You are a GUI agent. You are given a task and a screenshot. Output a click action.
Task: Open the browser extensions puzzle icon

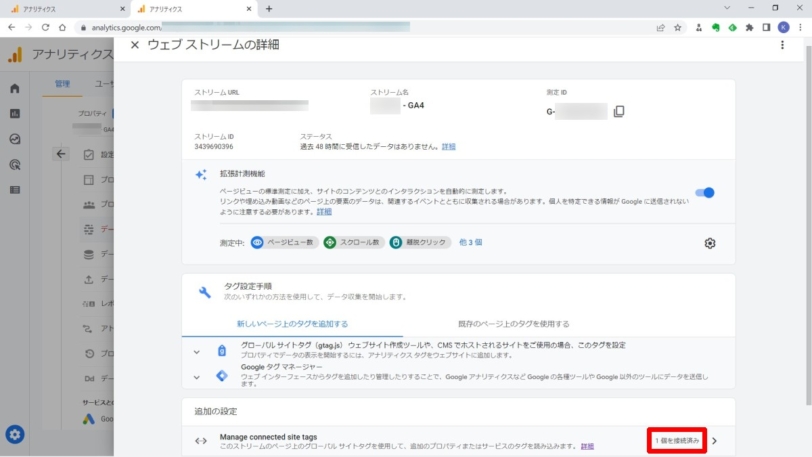749,27
